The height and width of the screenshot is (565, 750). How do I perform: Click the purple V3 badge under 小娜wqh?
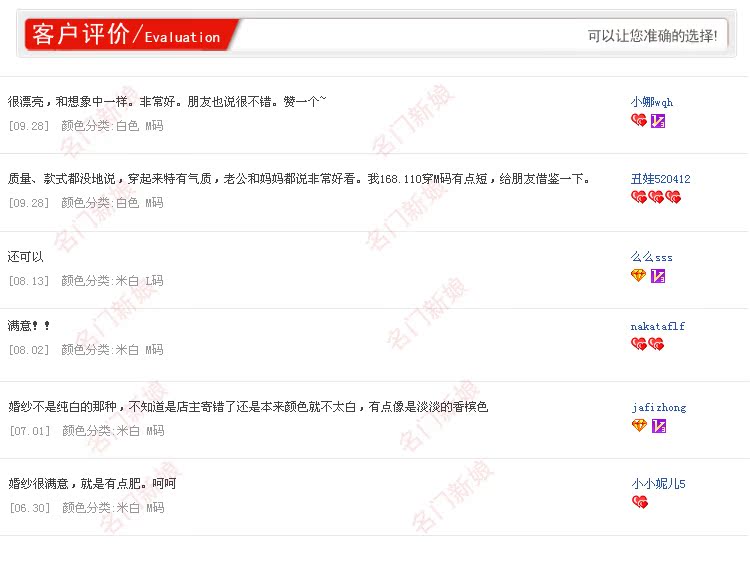(658, 121)
